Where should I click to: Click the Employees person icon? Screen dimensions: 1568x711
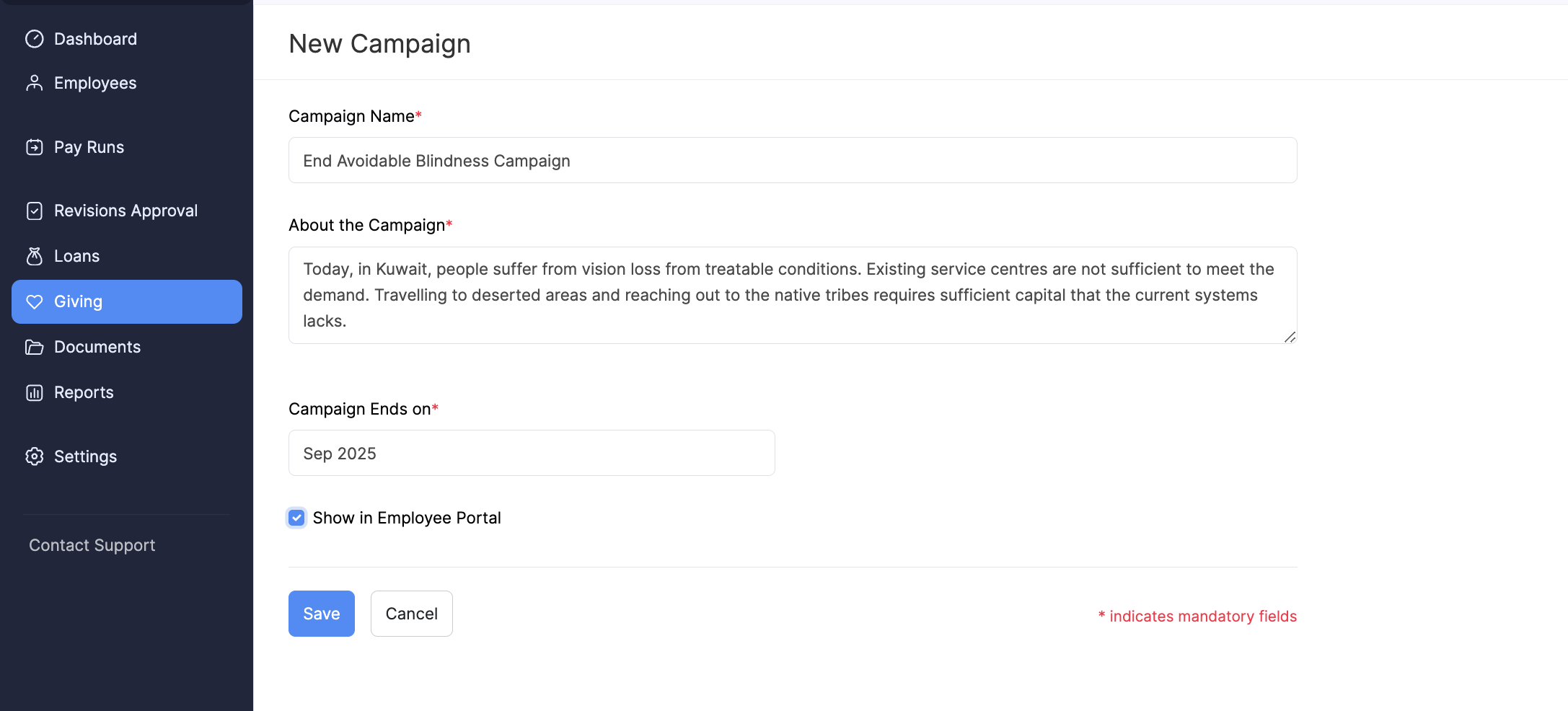[35, 83]
